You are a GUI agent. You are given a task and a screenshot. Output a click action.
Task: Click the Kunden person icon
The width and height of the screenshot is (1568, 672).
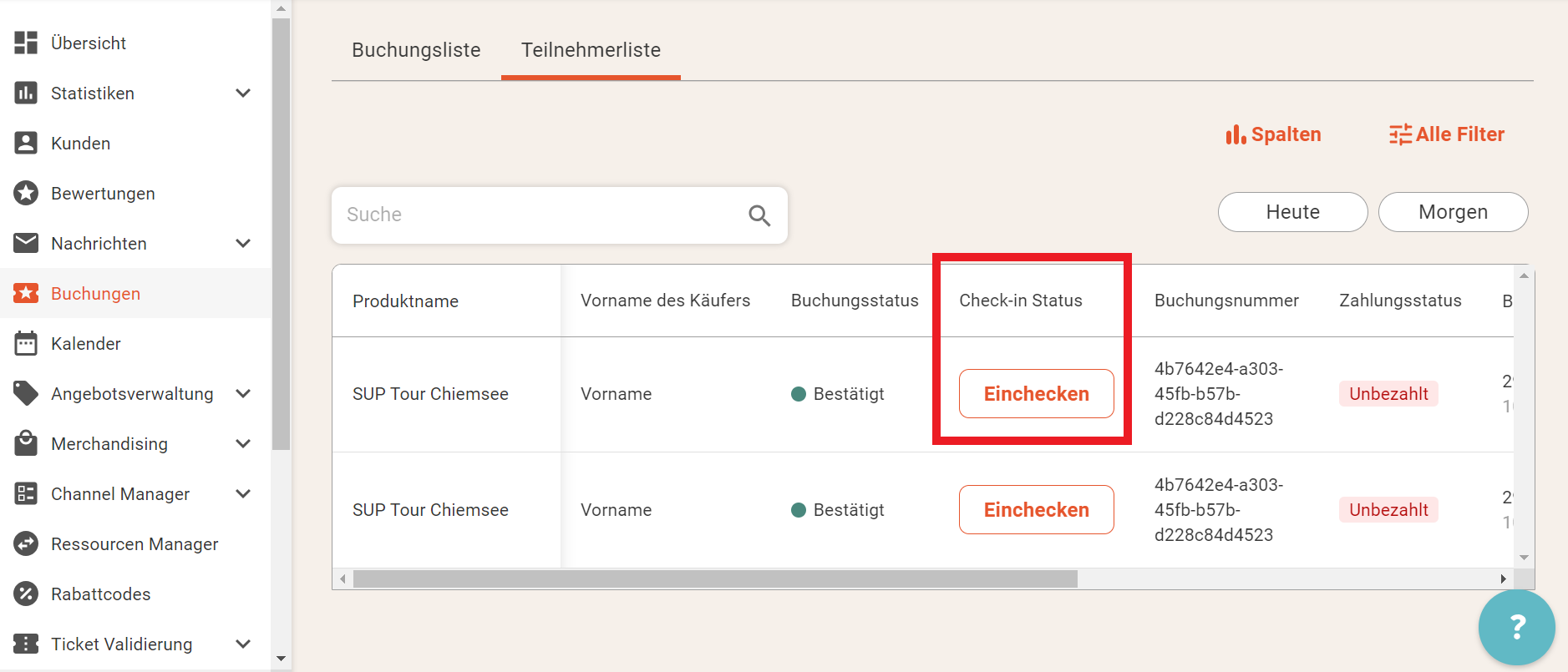pyautogui.click(x=26, y=143)
